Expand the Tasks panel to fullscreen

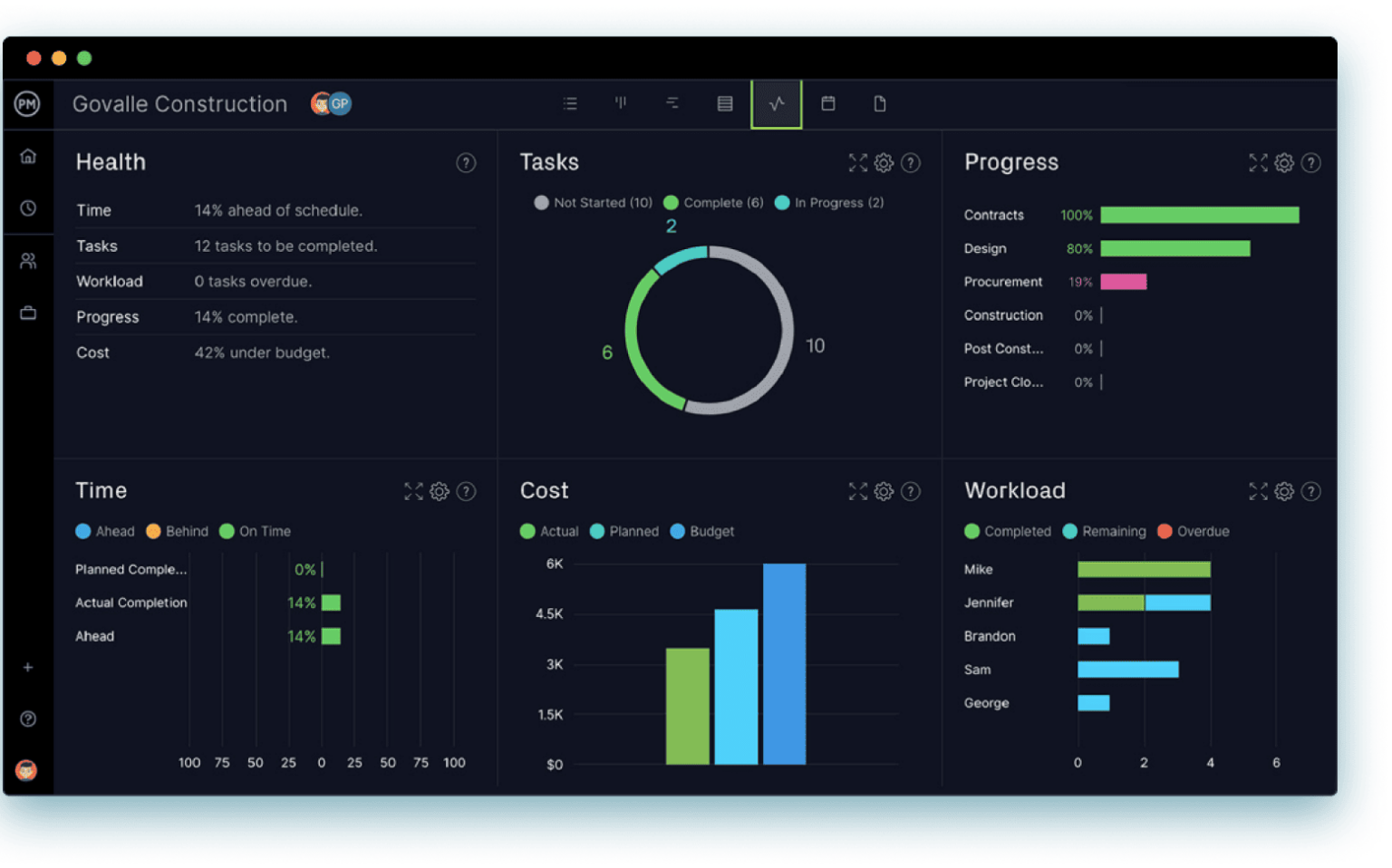(857, 163)
